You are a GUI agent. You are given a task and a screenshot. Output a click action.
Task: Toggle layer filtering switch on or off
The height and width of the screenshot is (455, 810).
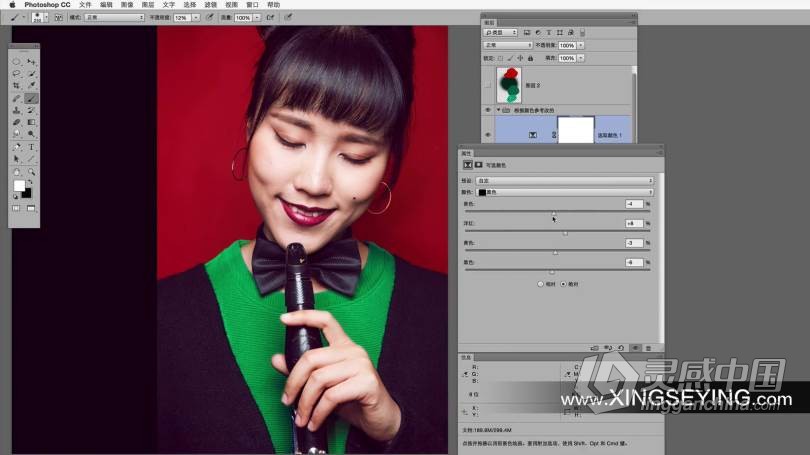coord(582,33)
